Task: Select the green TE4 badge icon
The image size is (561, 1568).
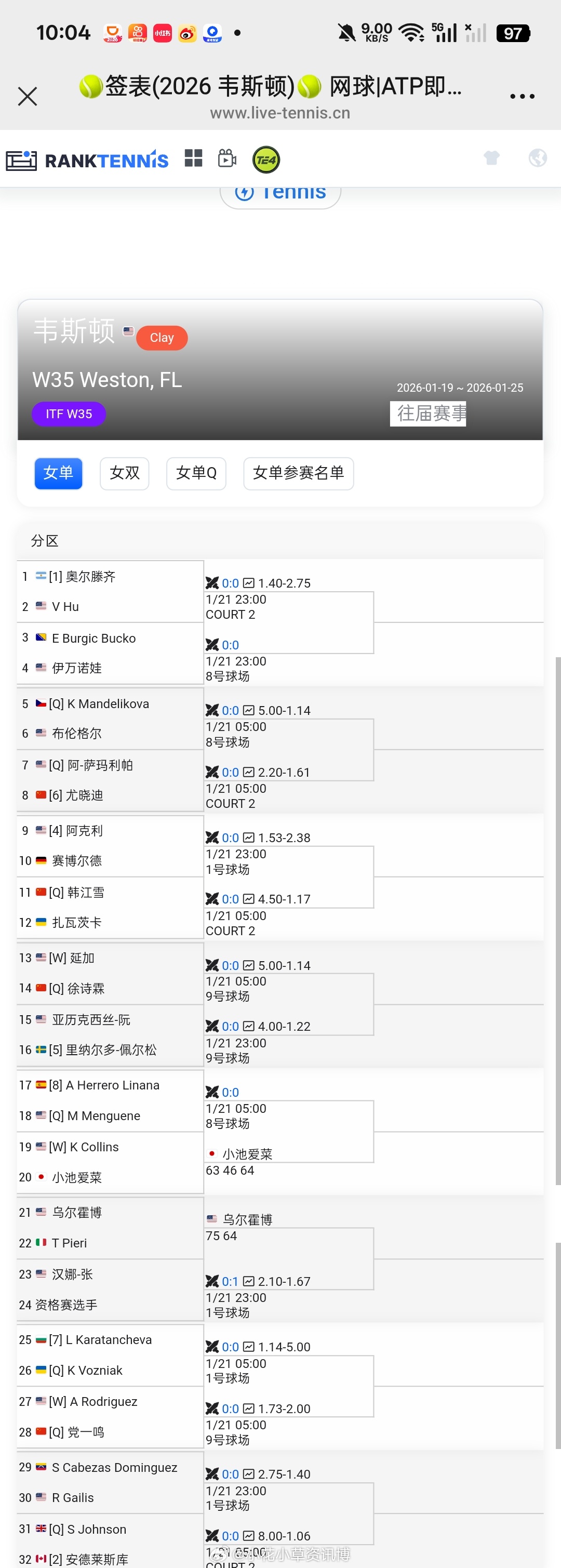Action: (x=265, y=159)
